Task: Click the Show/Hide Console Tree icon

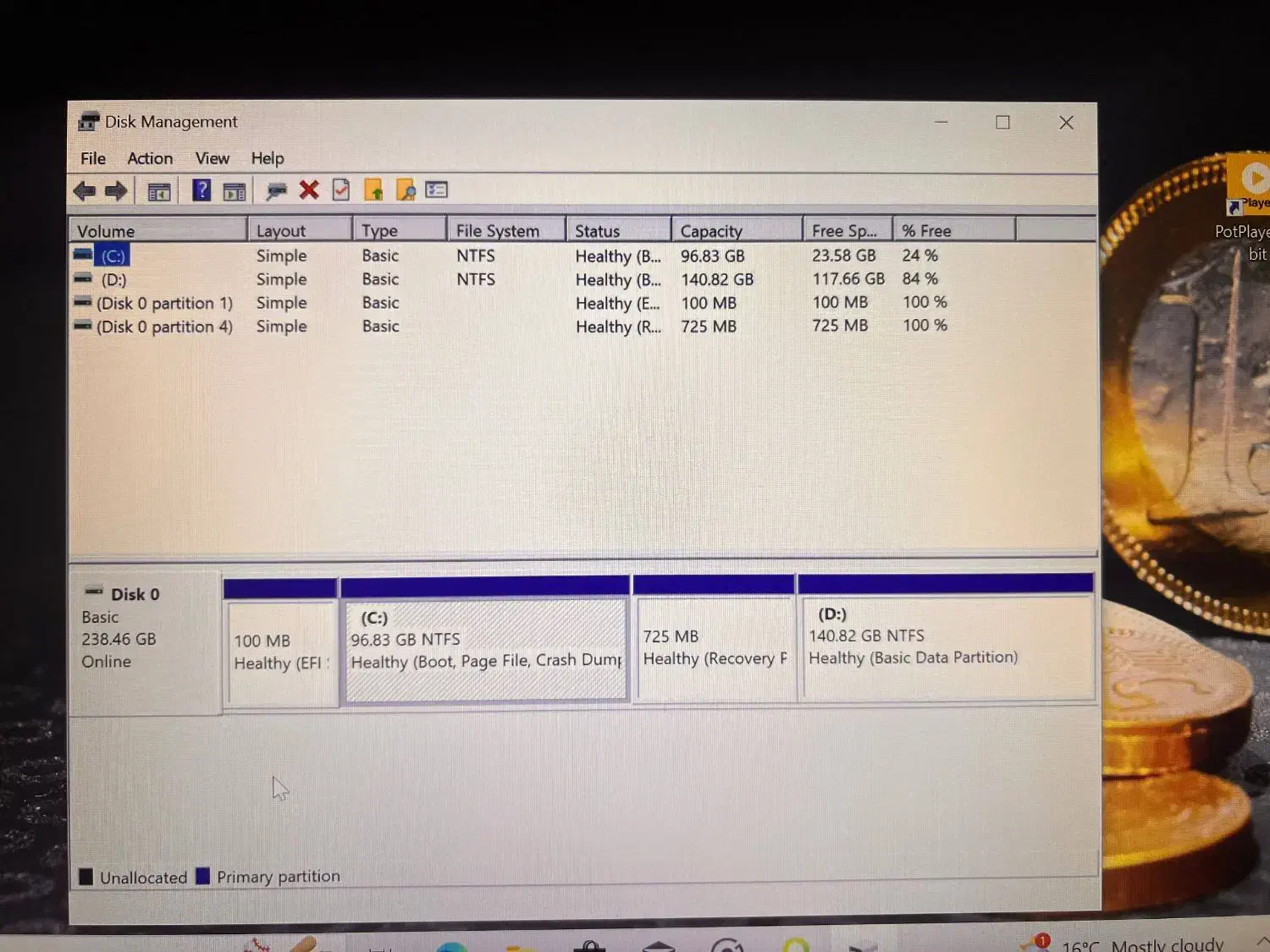Action: 159,192
